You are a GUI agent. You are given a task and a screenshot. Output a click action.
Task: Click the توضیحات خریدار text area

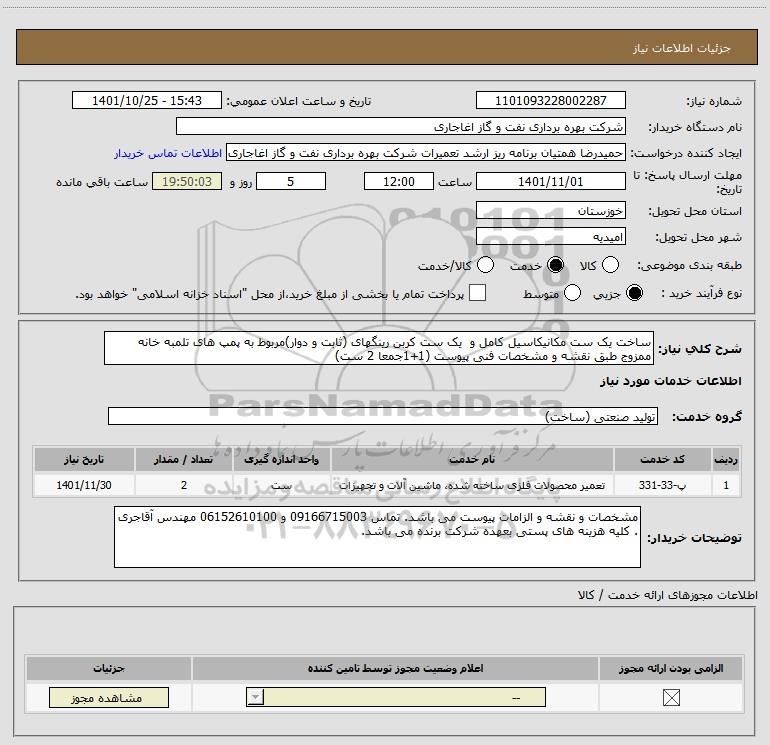tap(377, 537)
